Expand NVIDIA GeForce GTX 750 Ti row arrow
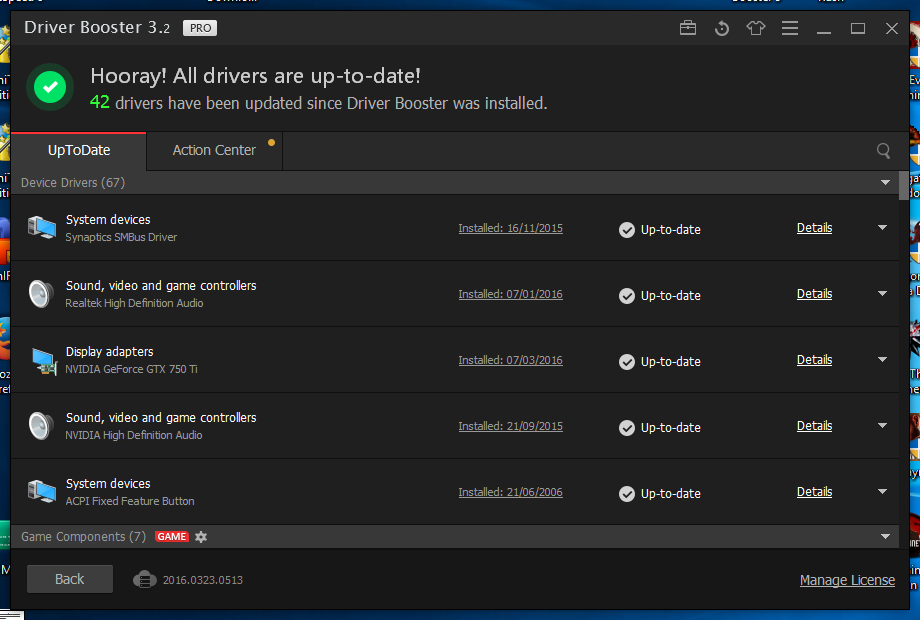Screen dimensions: 920x620 882,360
